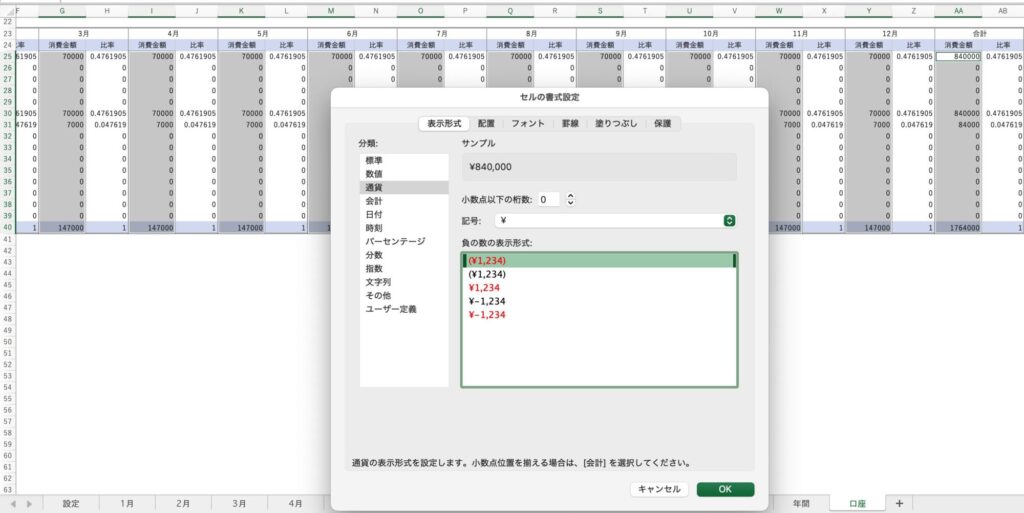This screenshot has width=1024, height=513.
Task: Open the 保護 tab
Action: tap(663, 124)
